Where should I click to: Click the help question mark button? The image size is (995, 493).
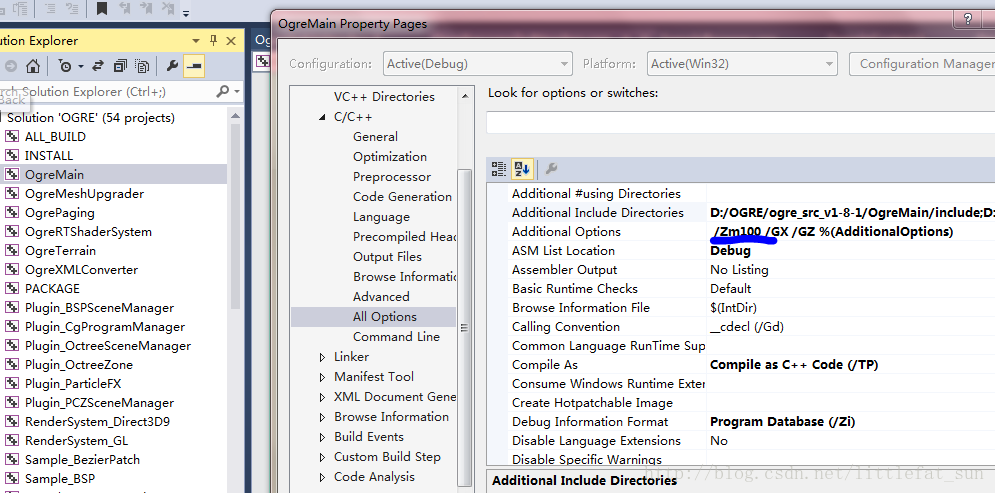pos(968,19)
